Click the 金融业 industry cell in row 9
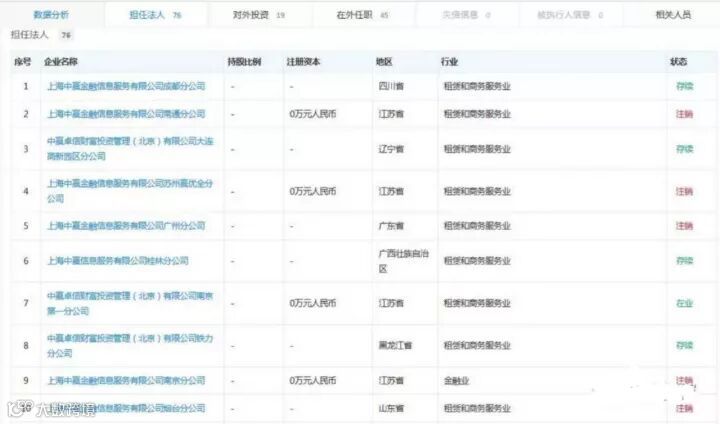Image resolution: width=720 pixels, height=424 pixels. pos(456,380)
